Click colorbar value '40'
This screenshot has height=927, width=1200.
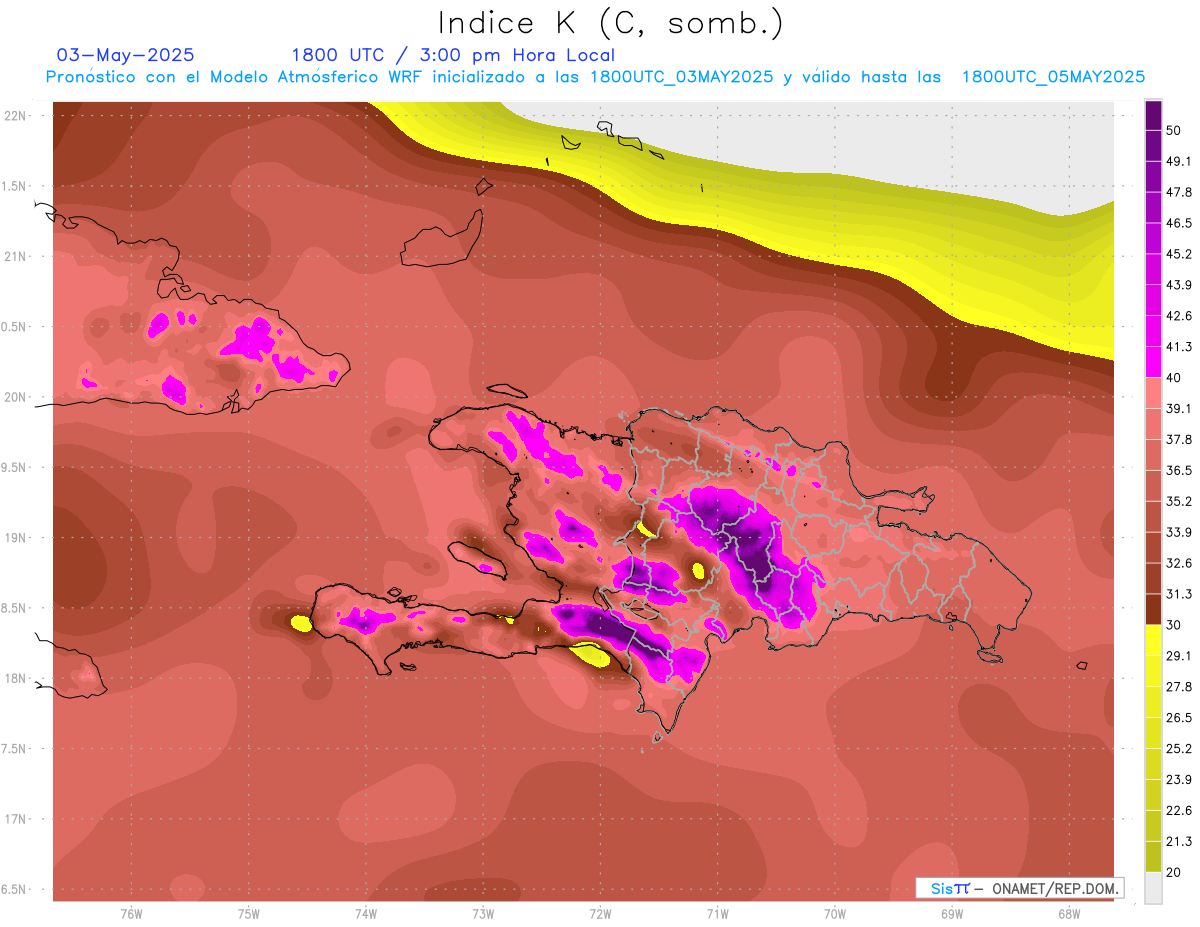click(1174, 377)
